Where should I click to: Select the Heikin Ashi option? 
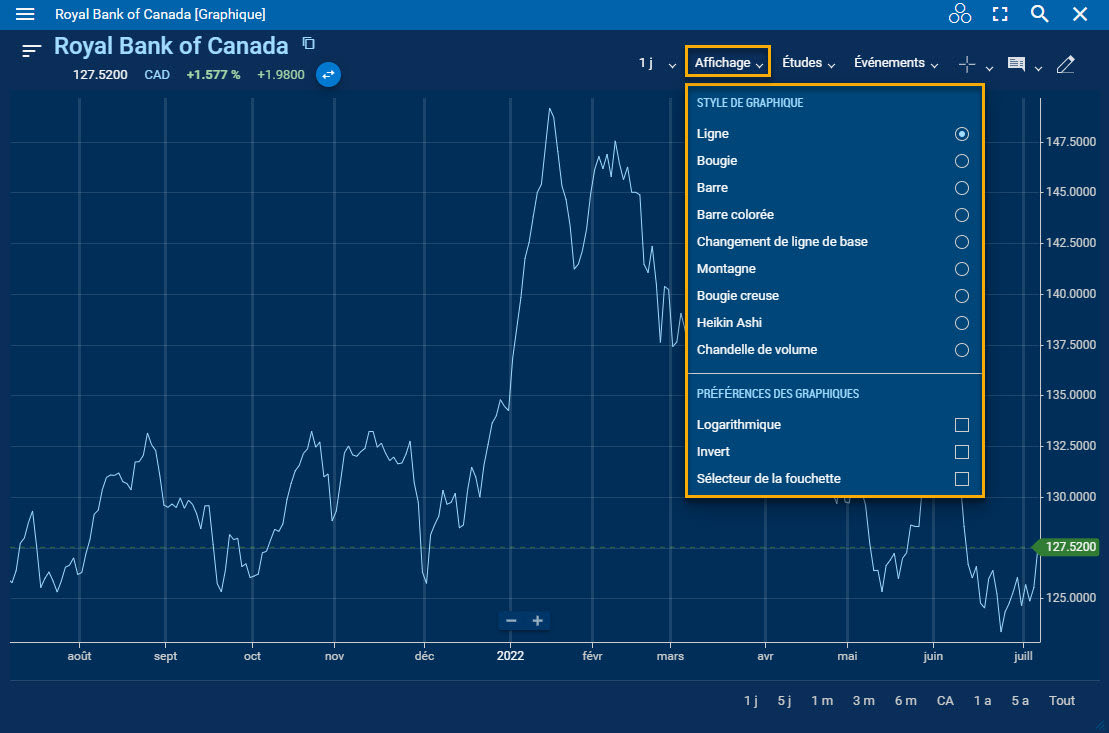(x=961, y=323)
